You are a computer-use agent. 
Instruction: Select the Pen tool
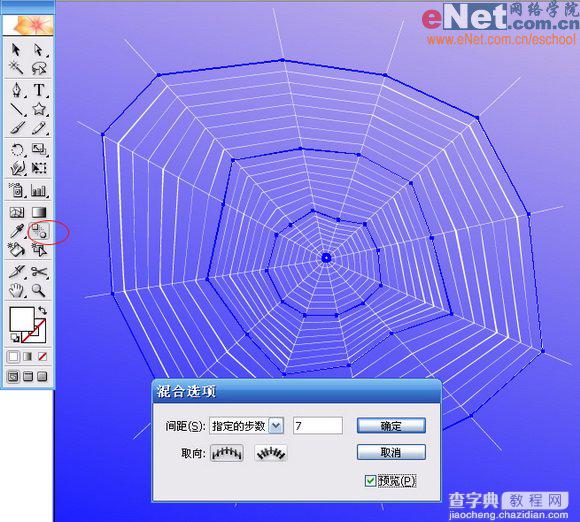coord(17,90)
